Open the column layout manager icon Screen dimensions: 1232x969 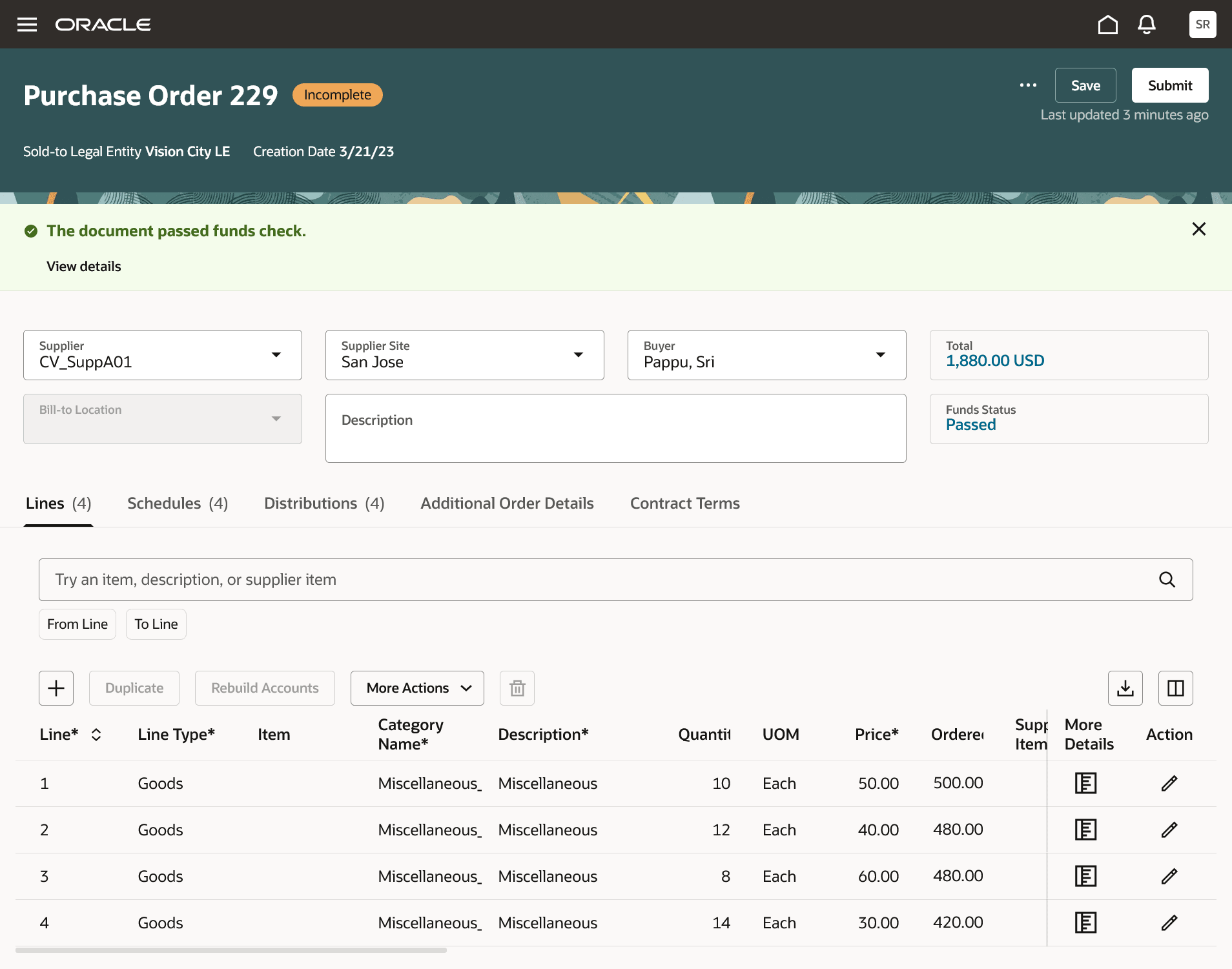click(1175, 688)
